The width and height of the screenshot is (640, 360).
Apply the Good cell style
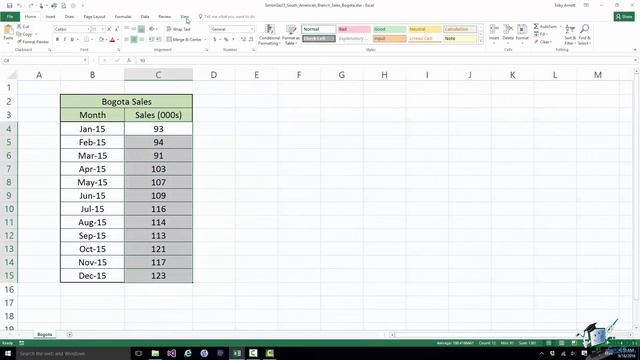pyautogui.click(x=389, y=29)
